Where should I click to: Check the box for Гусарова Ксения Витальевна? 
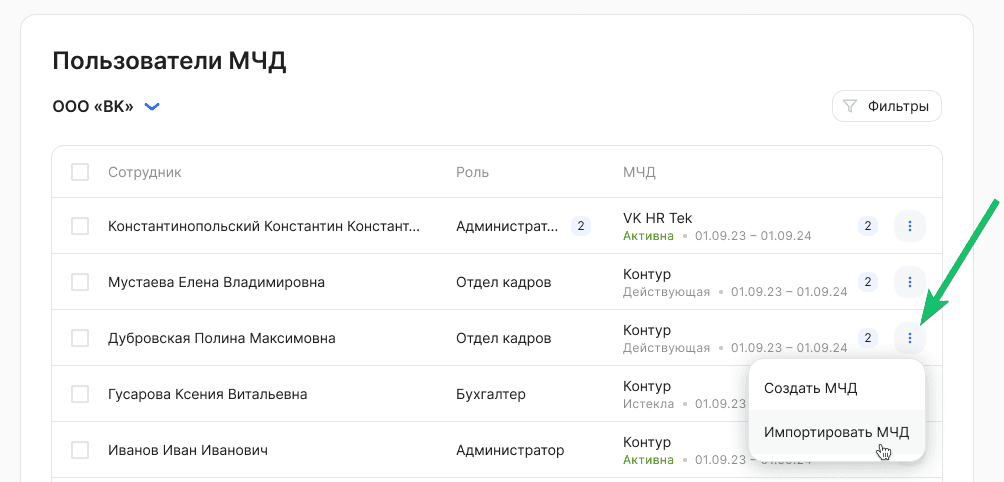coord(80,394)
